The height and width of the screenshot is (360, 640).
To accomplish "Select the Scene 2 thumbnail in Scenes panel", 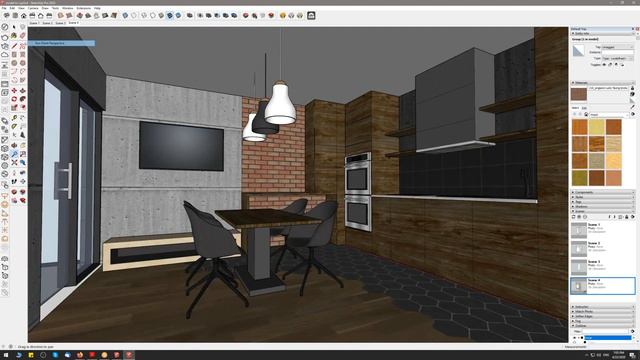I will pos(579,249).
